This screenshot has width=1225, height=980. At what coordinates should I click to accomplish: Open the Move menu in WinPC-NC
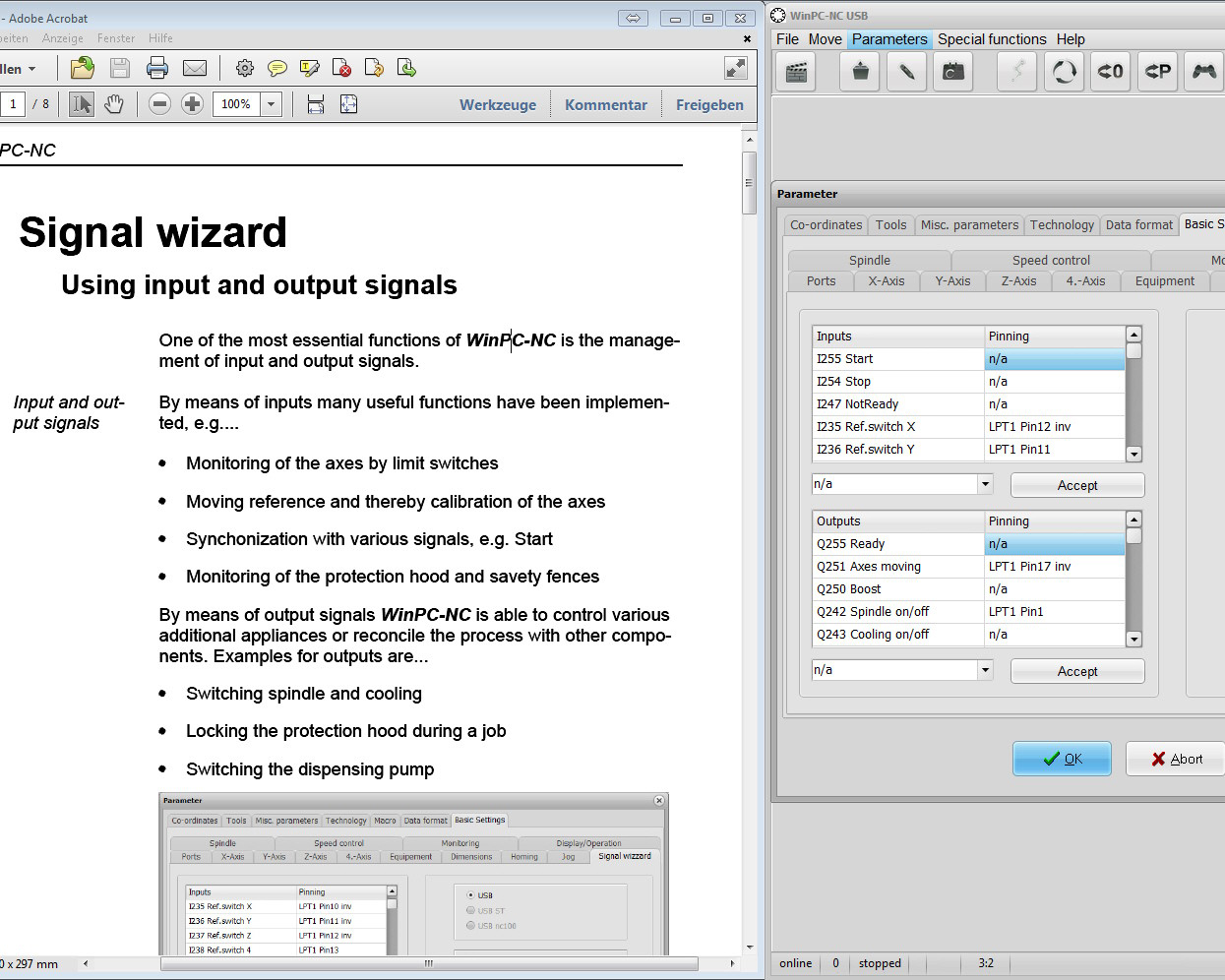coord(825,39)
